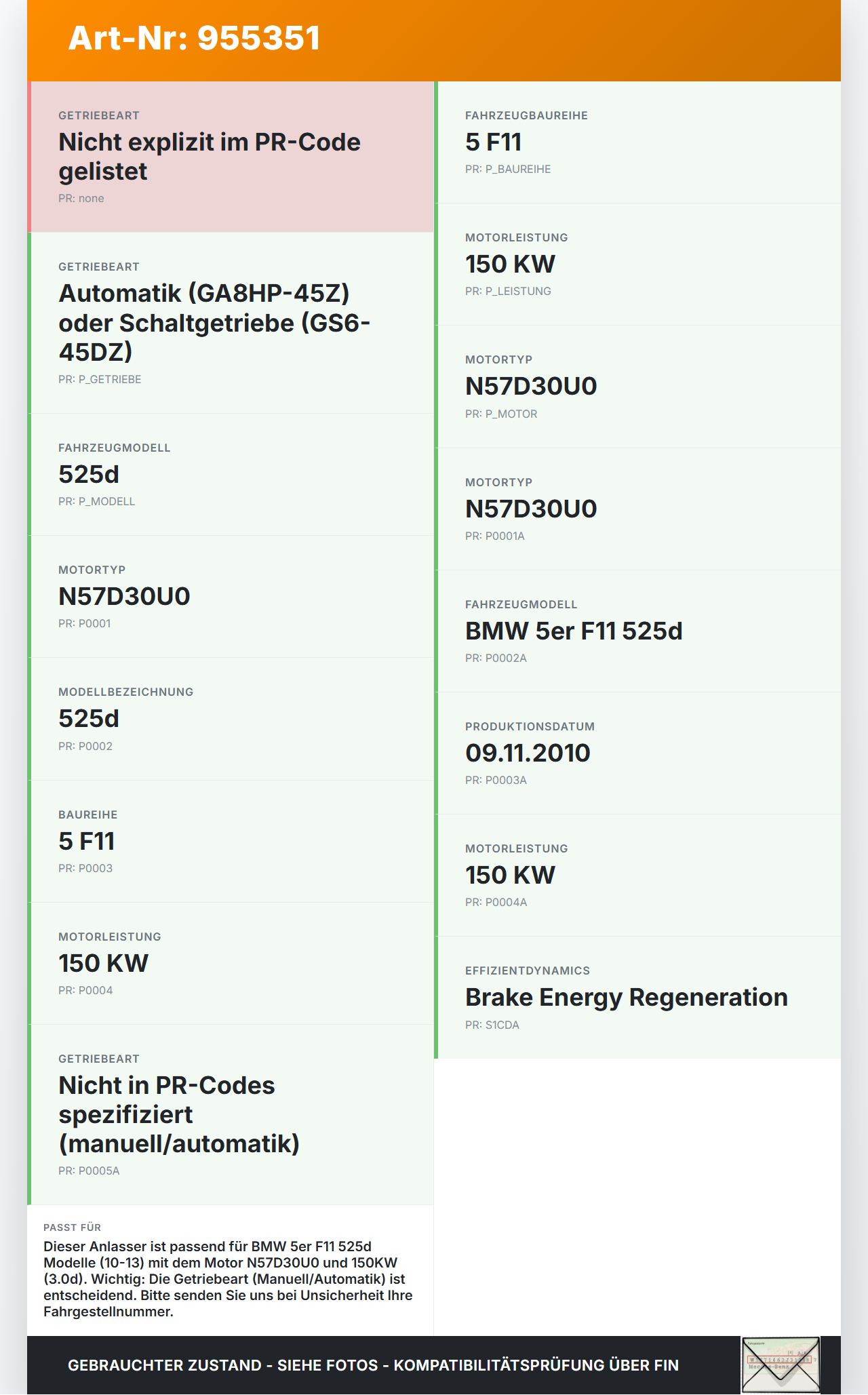Image resolution: width=868 pixels, height=1395 pixels.
Task: Click the Motorleistung card with PR: P_LEISTUNG
Action: tap(637, 264)
